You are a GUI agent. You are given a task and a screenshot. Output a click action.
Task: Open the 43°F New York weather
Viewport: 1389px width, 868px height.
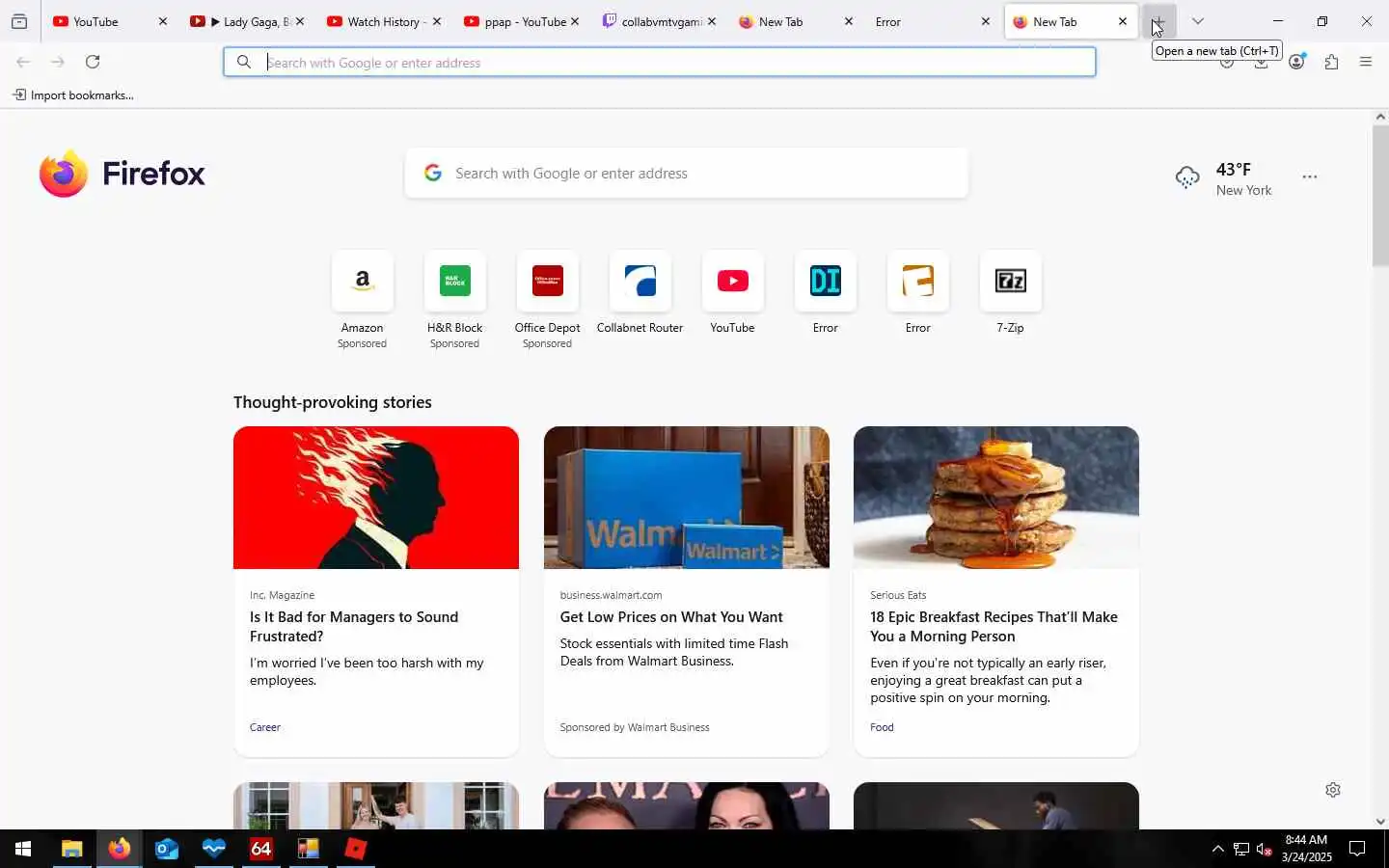(1223, 178)
